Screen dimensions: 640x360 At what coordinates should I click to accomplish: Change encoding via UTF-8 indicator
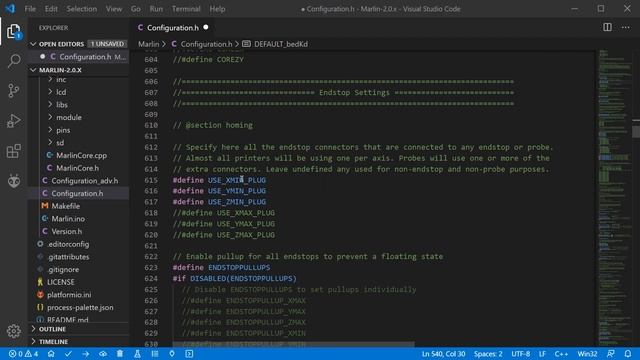(521, 354)
